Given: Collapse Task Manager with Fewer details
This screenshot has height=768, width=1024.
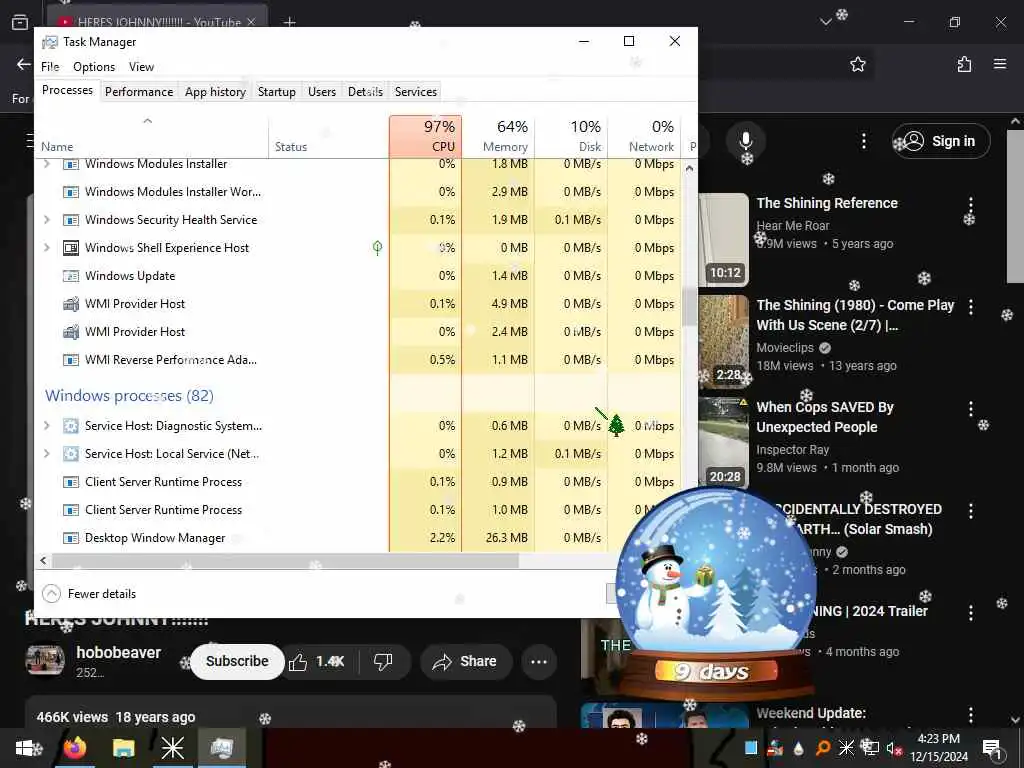Looking at the screenshot, I should 89,594.
